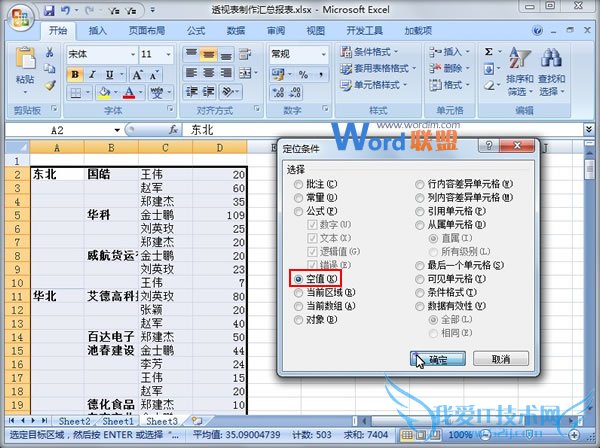Viewport: 600px width, 448px height.
Task: Click the formula bar showing 东北
Action: click(383, 130)
